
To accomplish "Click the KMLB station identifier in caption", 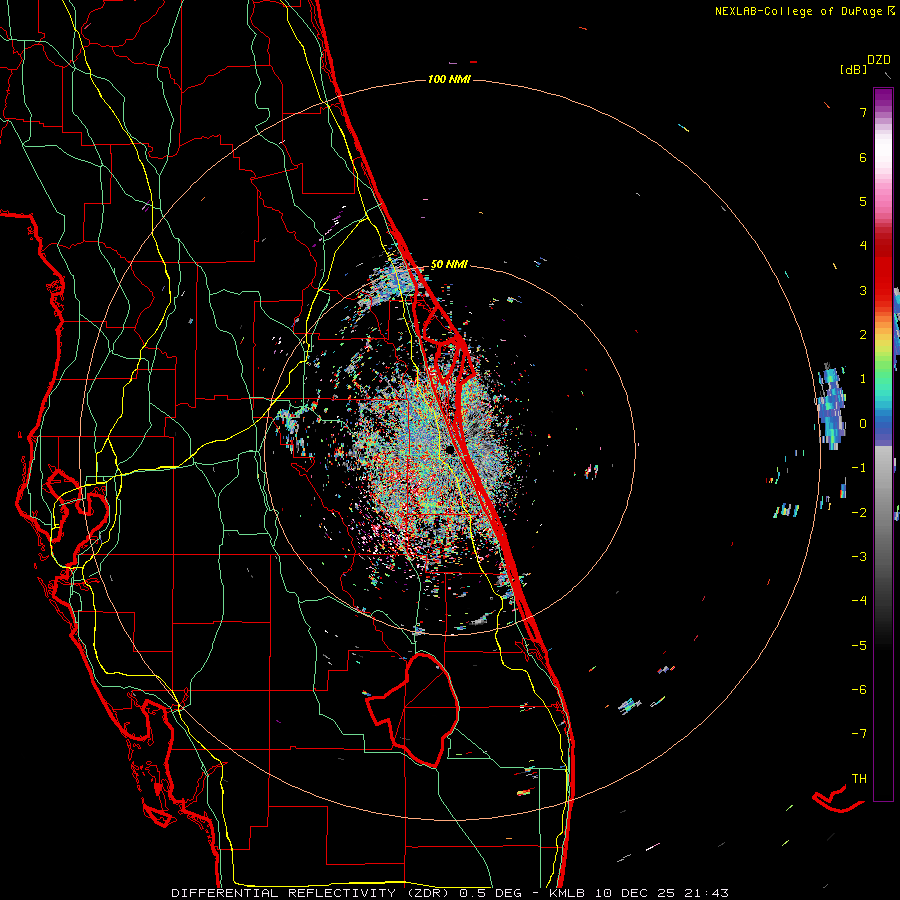I will coord(568,893).
